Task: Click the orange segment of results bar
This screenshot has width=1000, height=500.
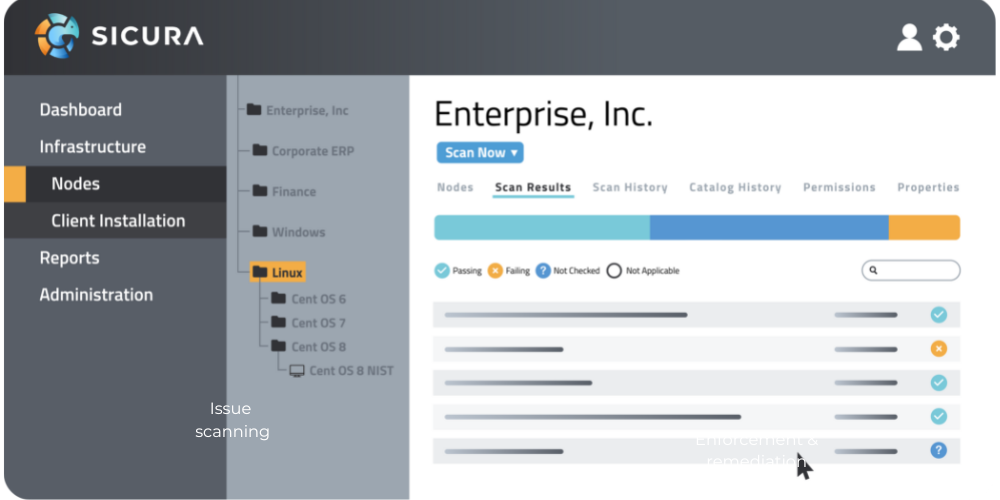Action: (x=924, y=228)
